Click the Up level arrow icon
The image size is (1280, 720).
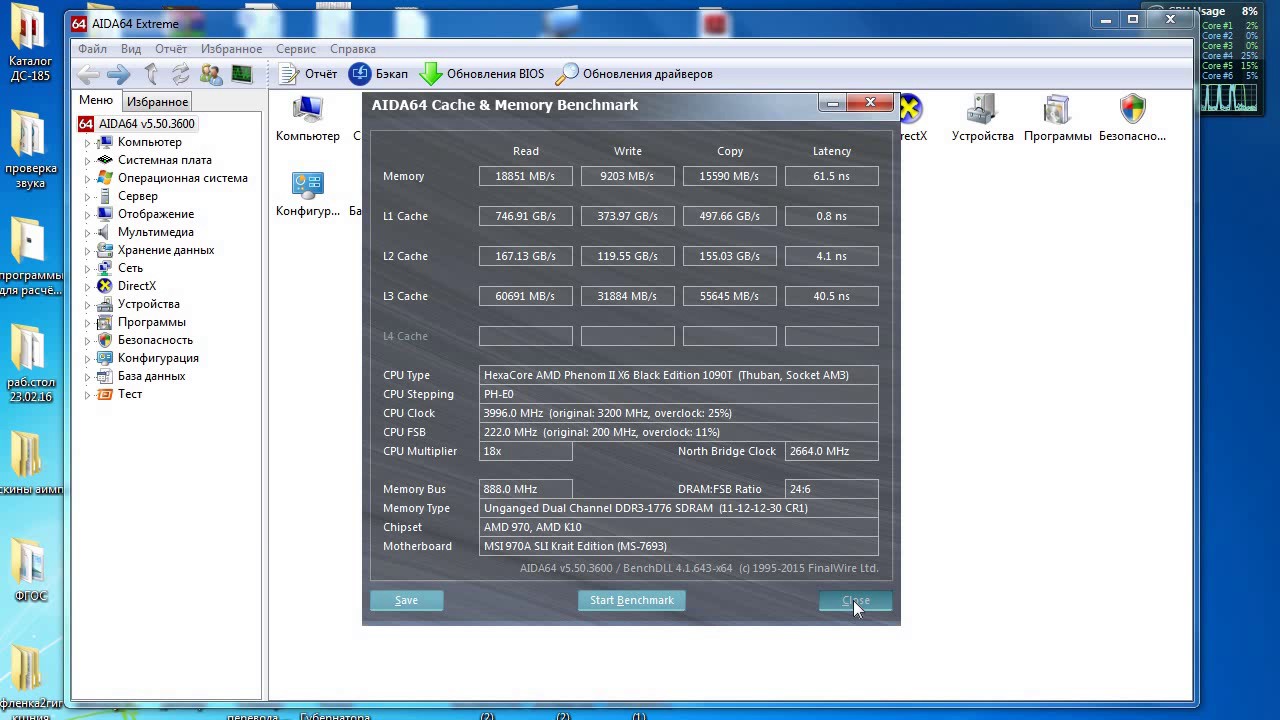point(151,74)
